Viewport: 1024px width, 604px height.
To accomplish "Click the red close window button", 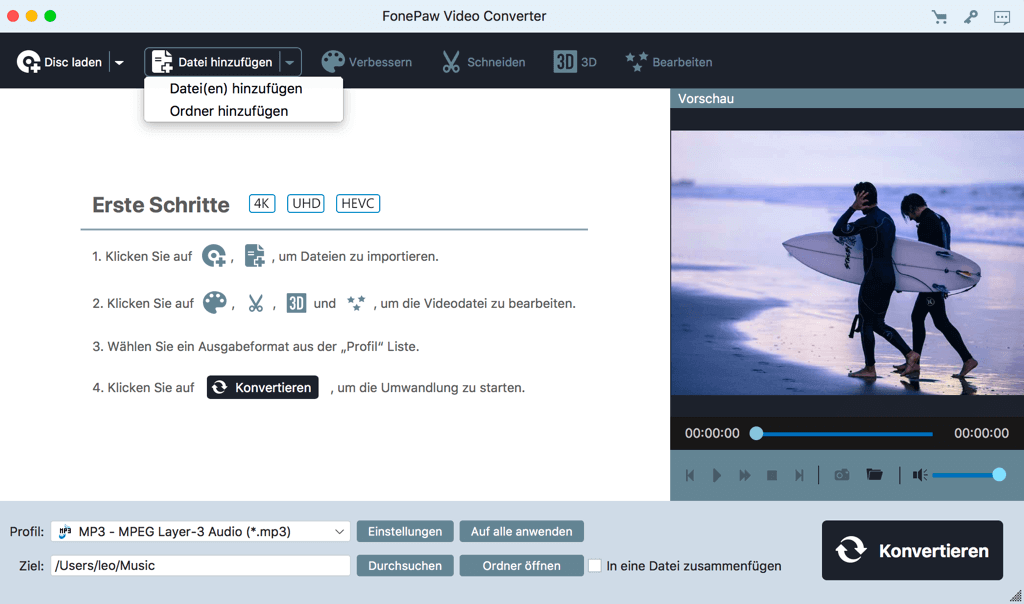I will 13,16.
